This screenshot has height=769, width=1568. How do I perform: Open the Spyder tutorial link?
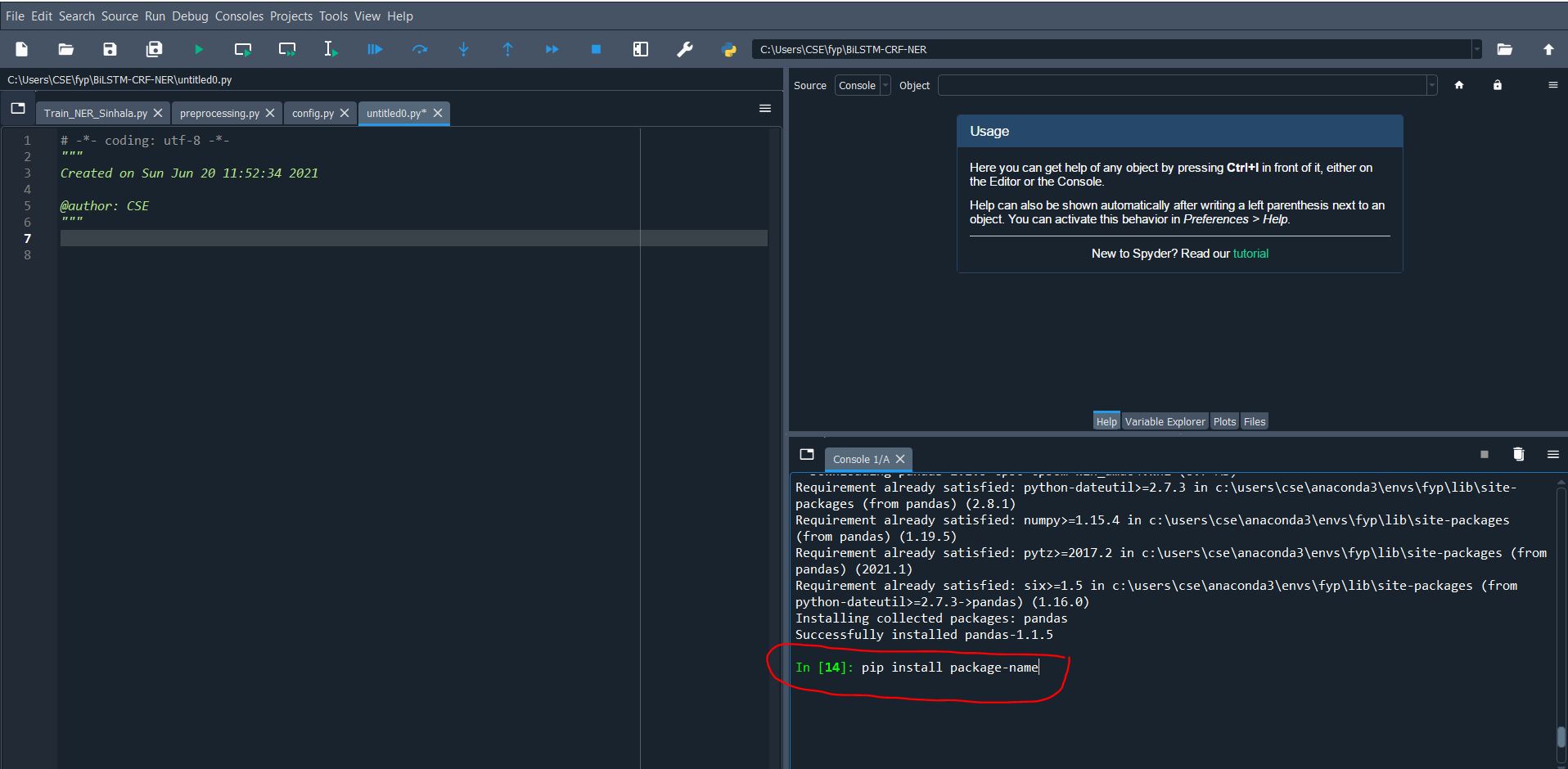click(1250, 254)
